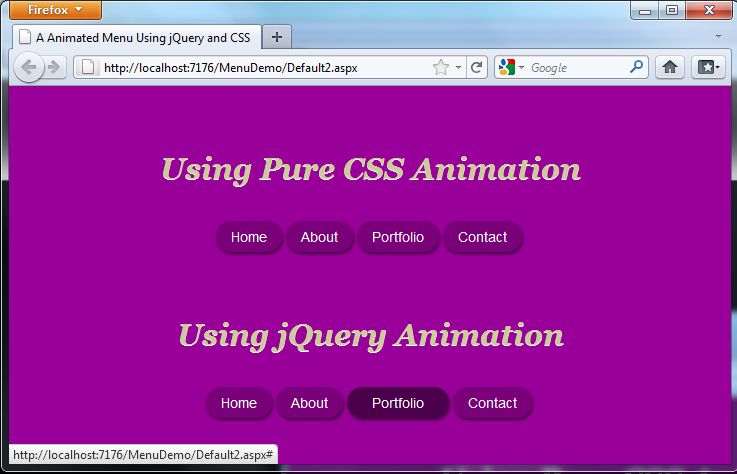Open Contact in the jQuery animation menu
This screenshot has height=474, width=737.
(x=493, y=403)
